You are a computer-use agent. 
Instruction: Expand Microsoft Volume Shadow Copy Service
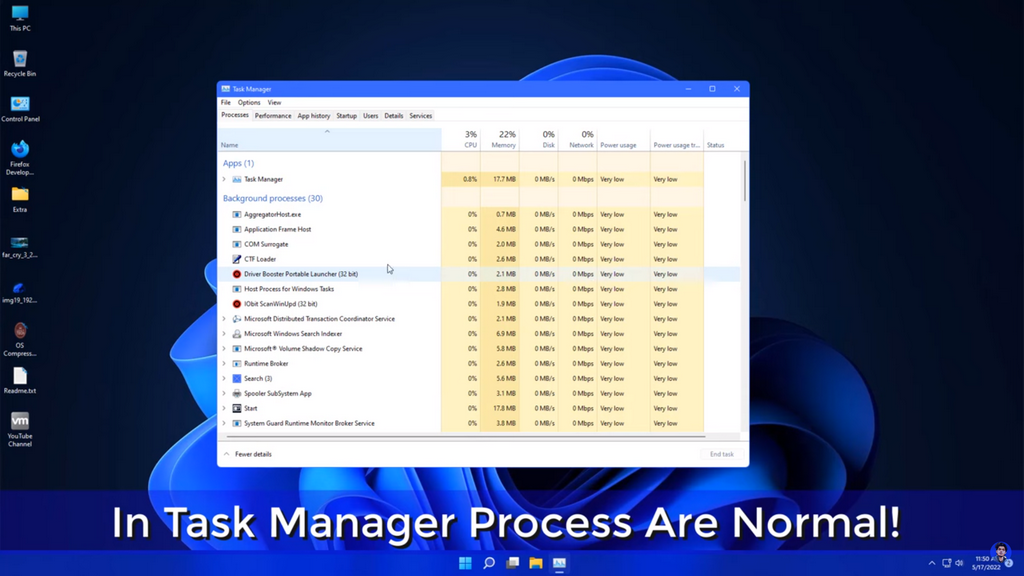coord(224,349)
